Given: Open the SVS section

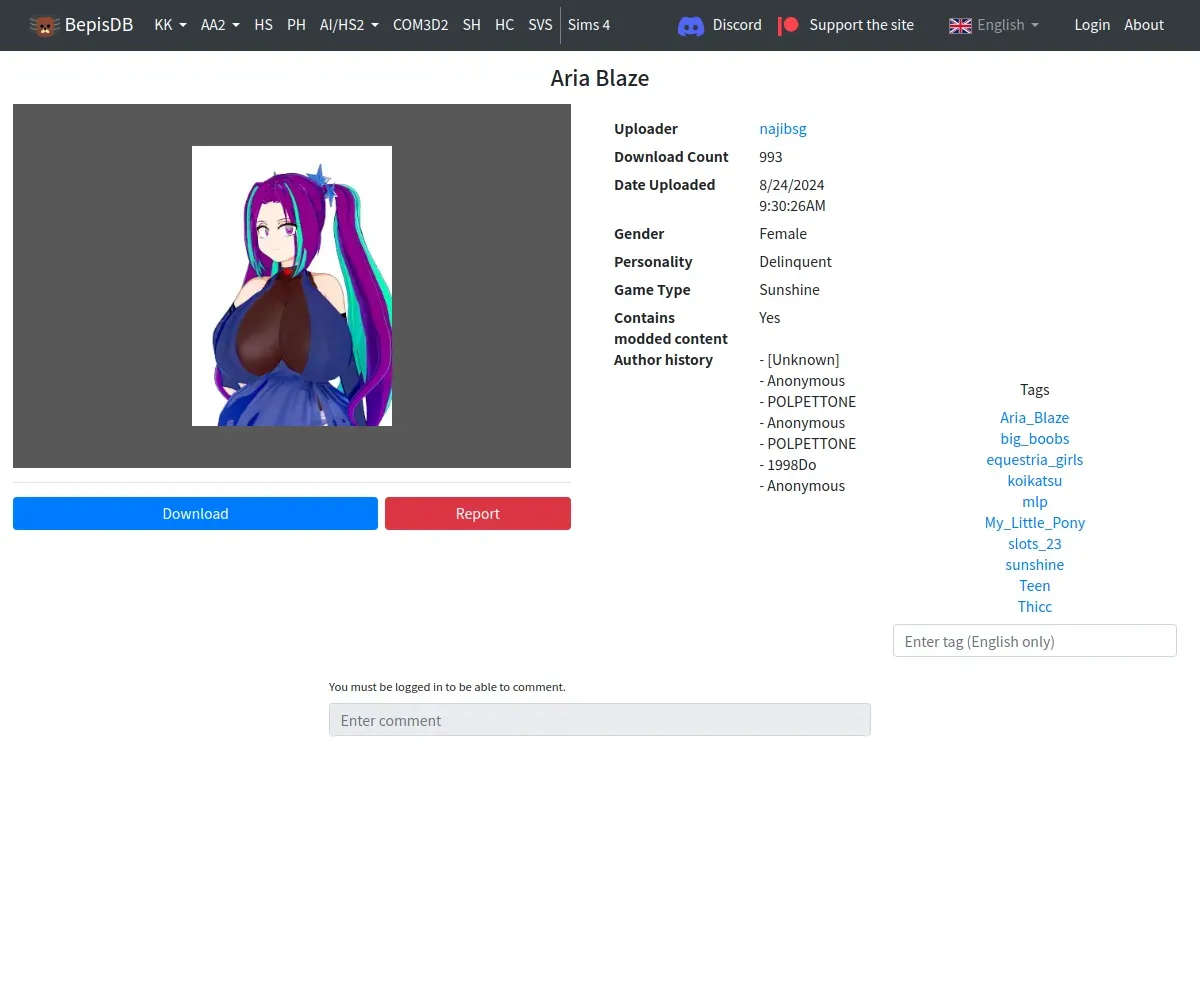Looking at the screenshot, I should 540,25.
